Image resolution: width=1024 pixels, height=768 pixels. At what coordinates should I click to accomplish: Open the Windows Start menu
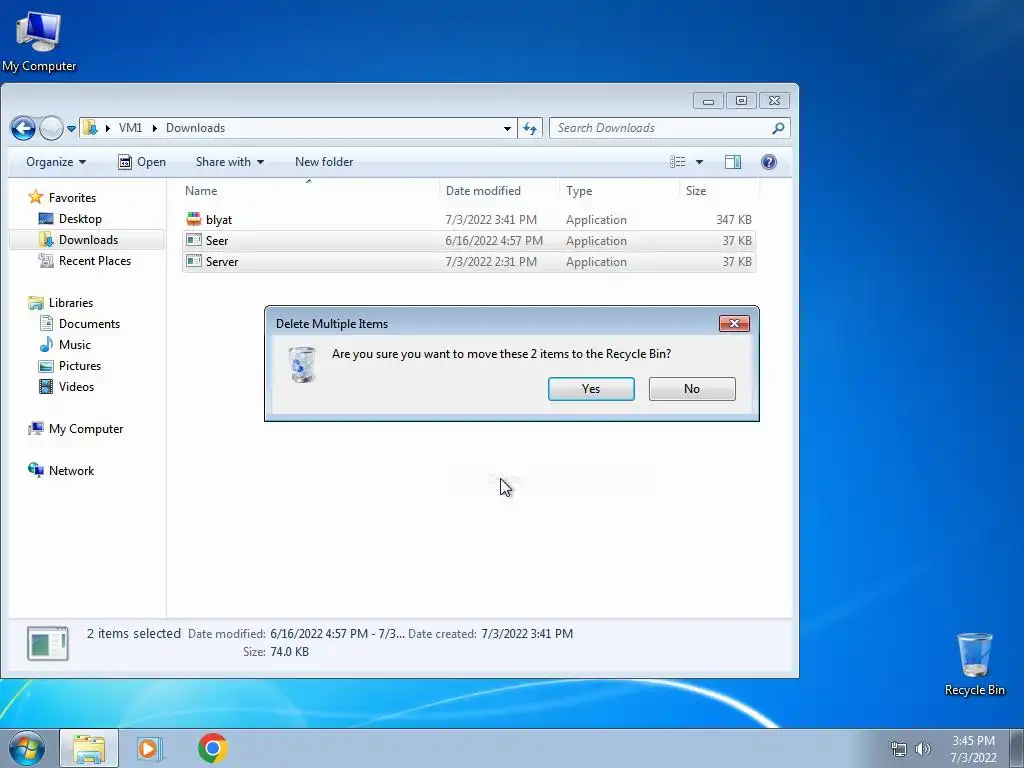tap(25, 748)
